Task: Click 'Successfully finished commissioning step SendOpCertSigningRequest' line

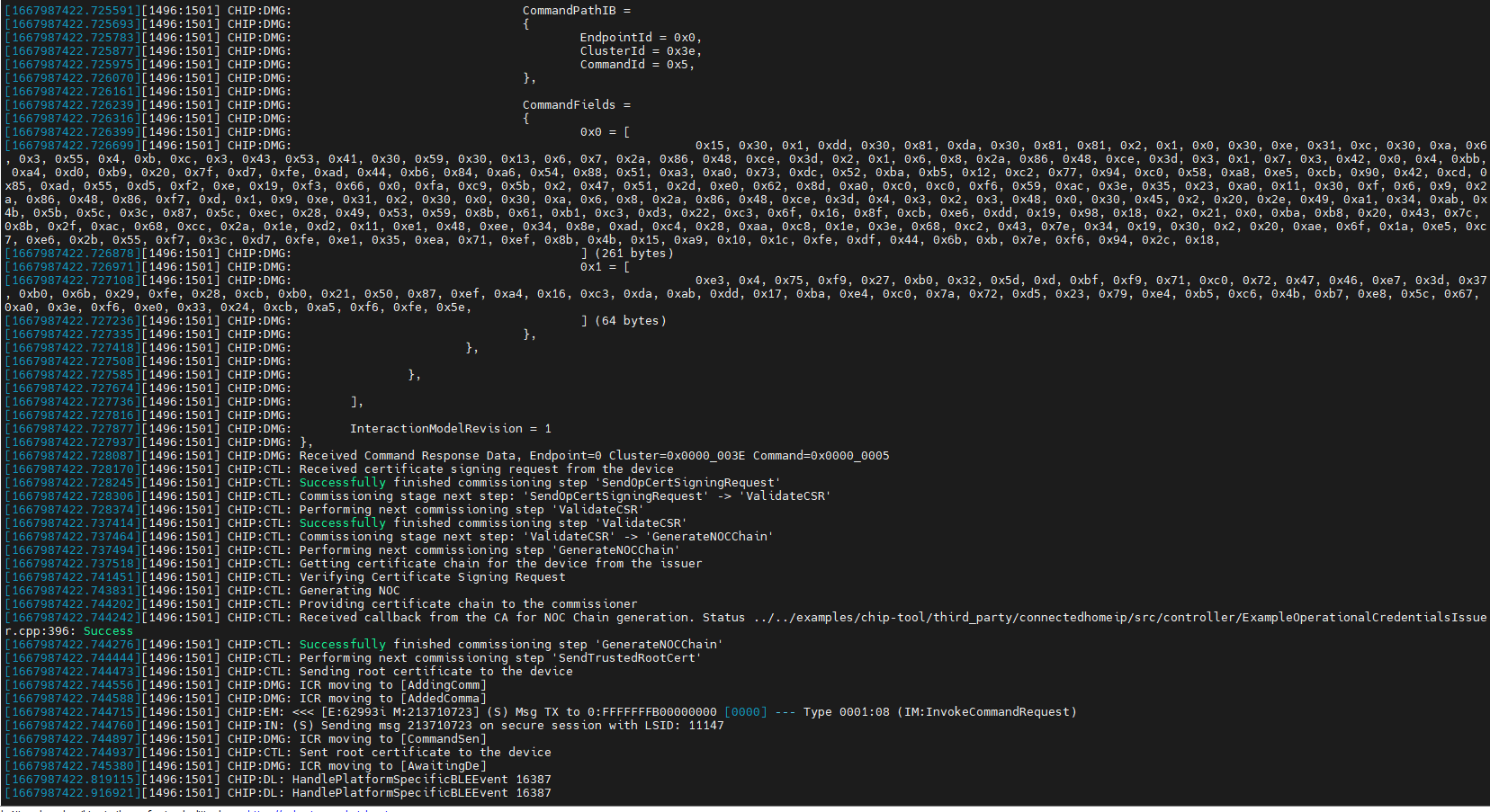Action: tap(540, 483)
